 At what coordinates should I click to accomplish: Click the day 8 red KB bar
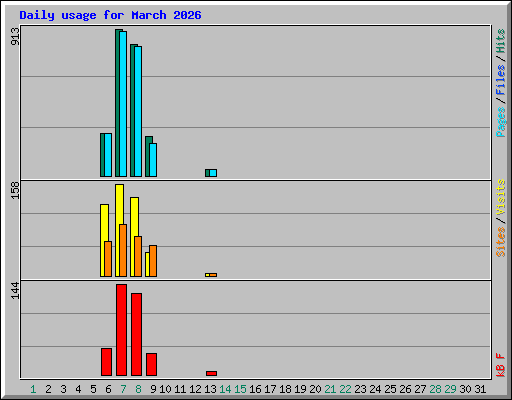[137, 335]
